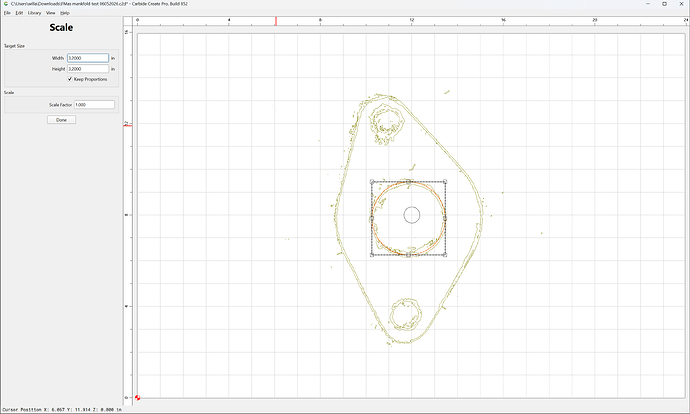This screenshot has width=690, height=414.
Task: Click the Carbide Create app icon in title bar
Action: [5, 4]
